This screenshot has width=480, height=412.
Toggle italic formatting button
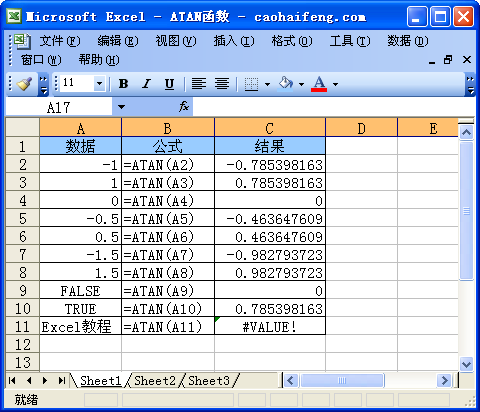(146, 84)
